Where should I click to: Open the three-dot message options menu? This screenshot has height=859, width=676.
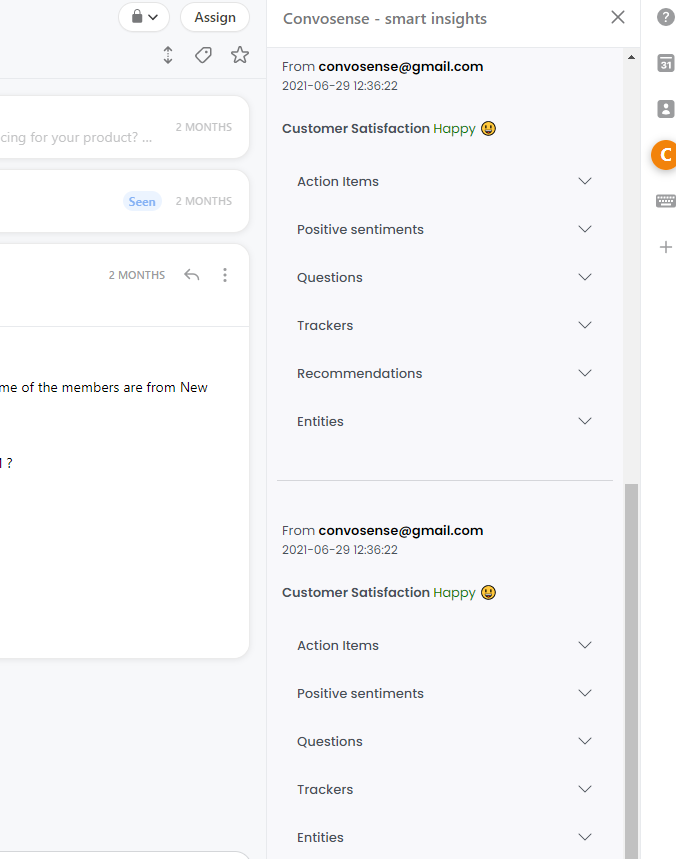click(x=225, y=275)
